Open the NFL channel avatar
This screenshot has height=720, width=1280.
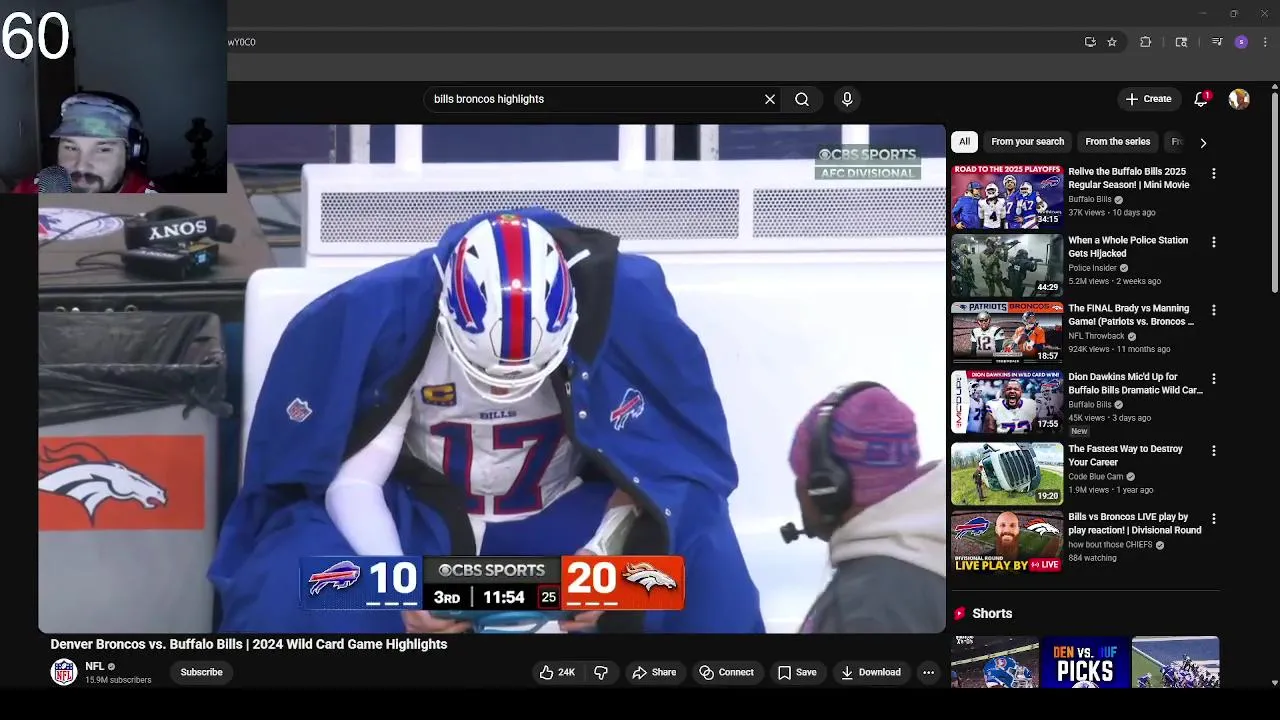click(x=64, y=672)
